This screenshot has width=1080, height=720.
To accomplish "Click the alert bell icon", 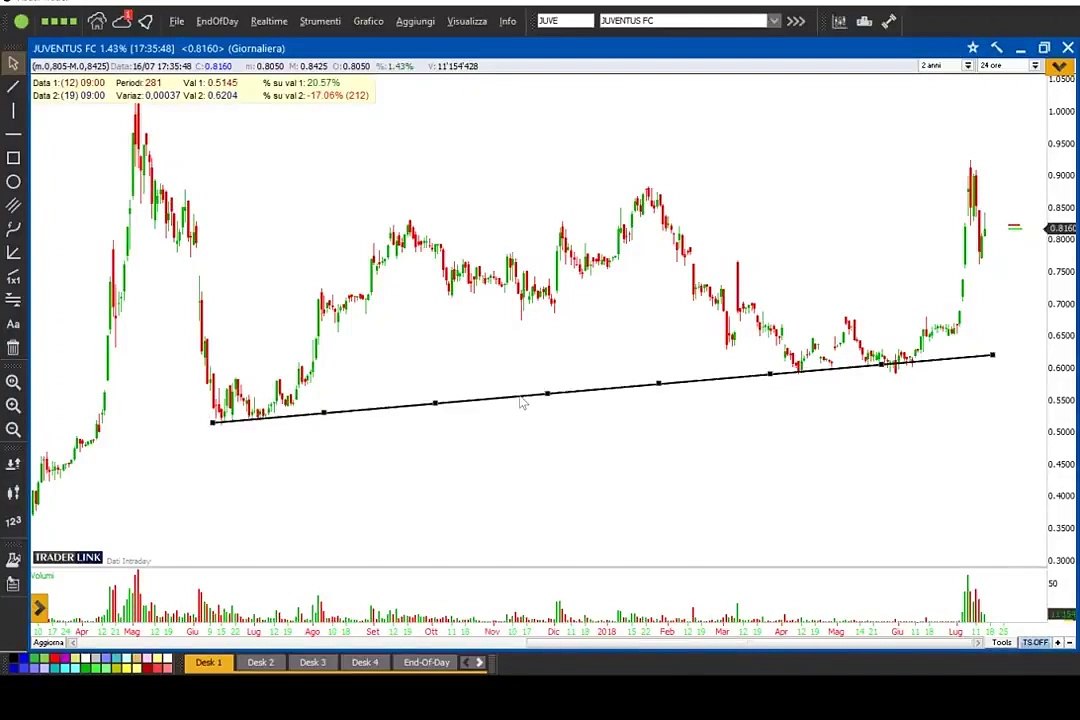I will click(145, 22).
